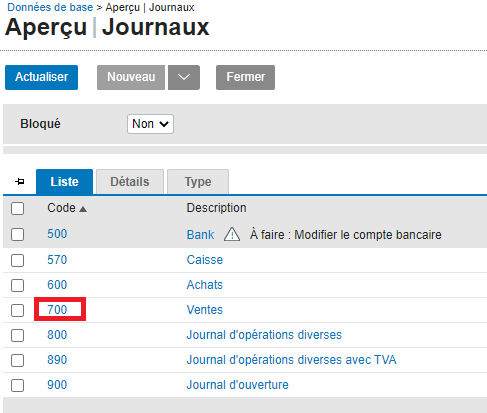
Task: Click the Actualiser button
Action: point(41,77)
